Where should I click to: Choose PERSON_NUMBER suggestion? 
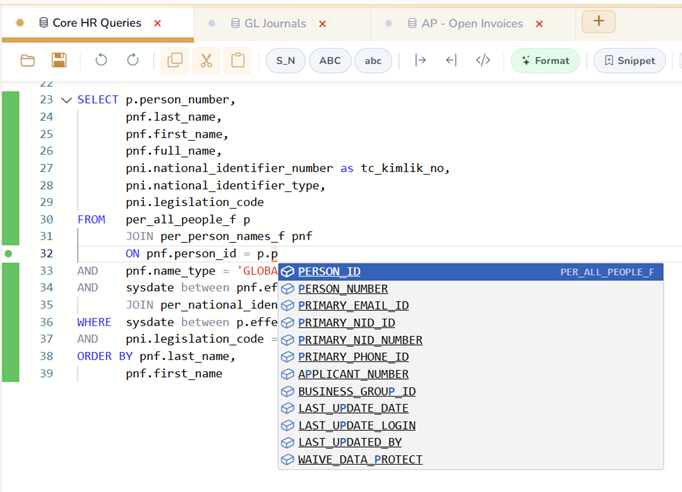[471, 289]
